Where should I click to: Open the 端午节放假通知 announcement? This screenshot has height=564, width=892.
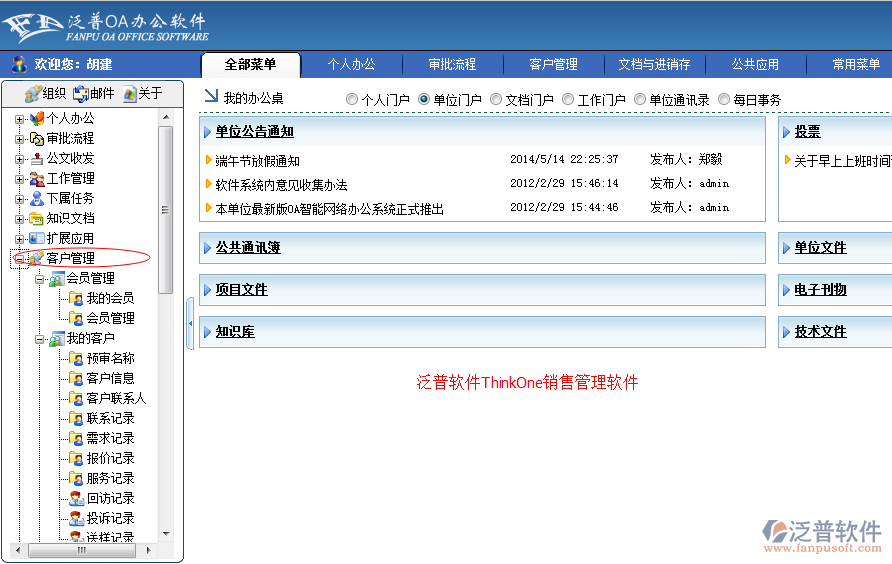click(257, 161)
